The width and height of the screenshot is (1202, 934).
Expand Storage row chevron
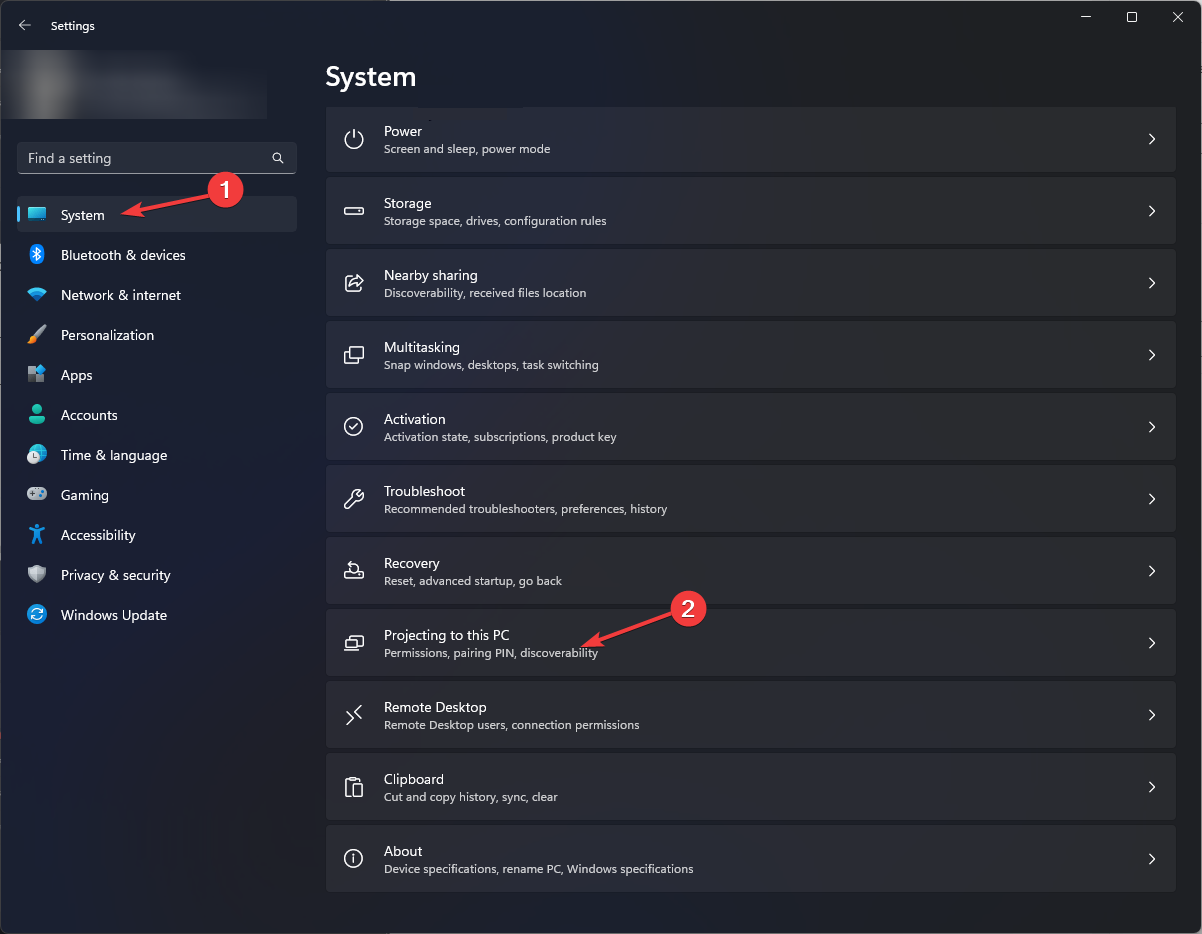pyautogui.click(x=1152, y=211)
